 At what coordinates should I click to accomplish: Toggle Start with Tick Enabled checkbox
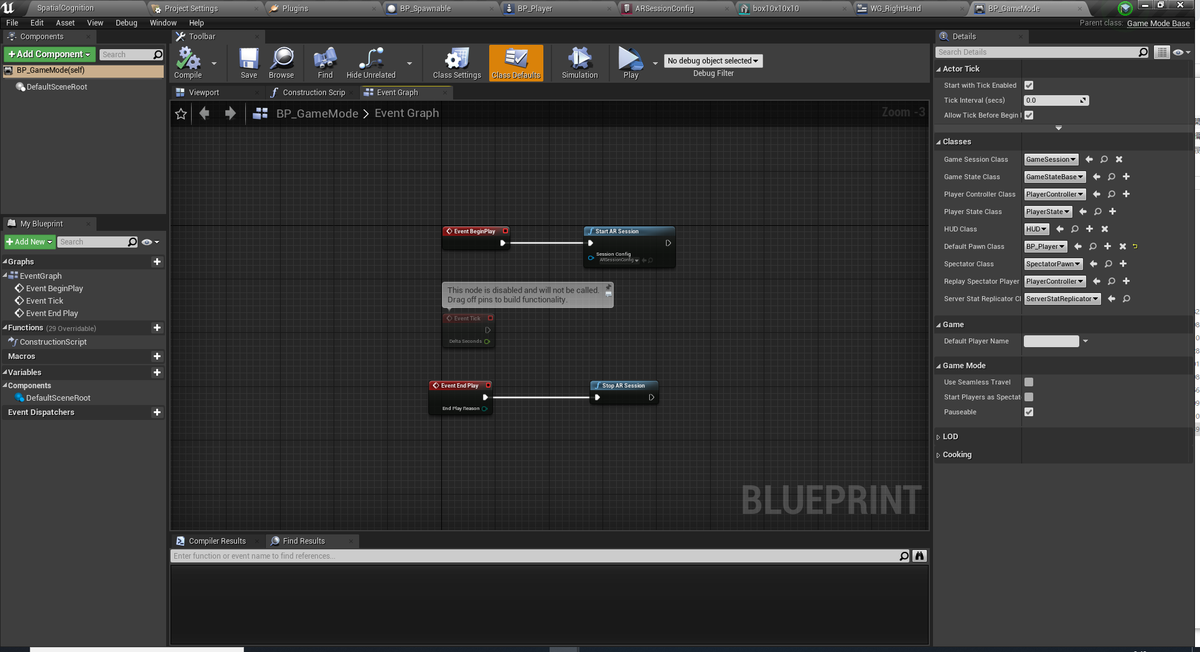tap(1029, 85)
